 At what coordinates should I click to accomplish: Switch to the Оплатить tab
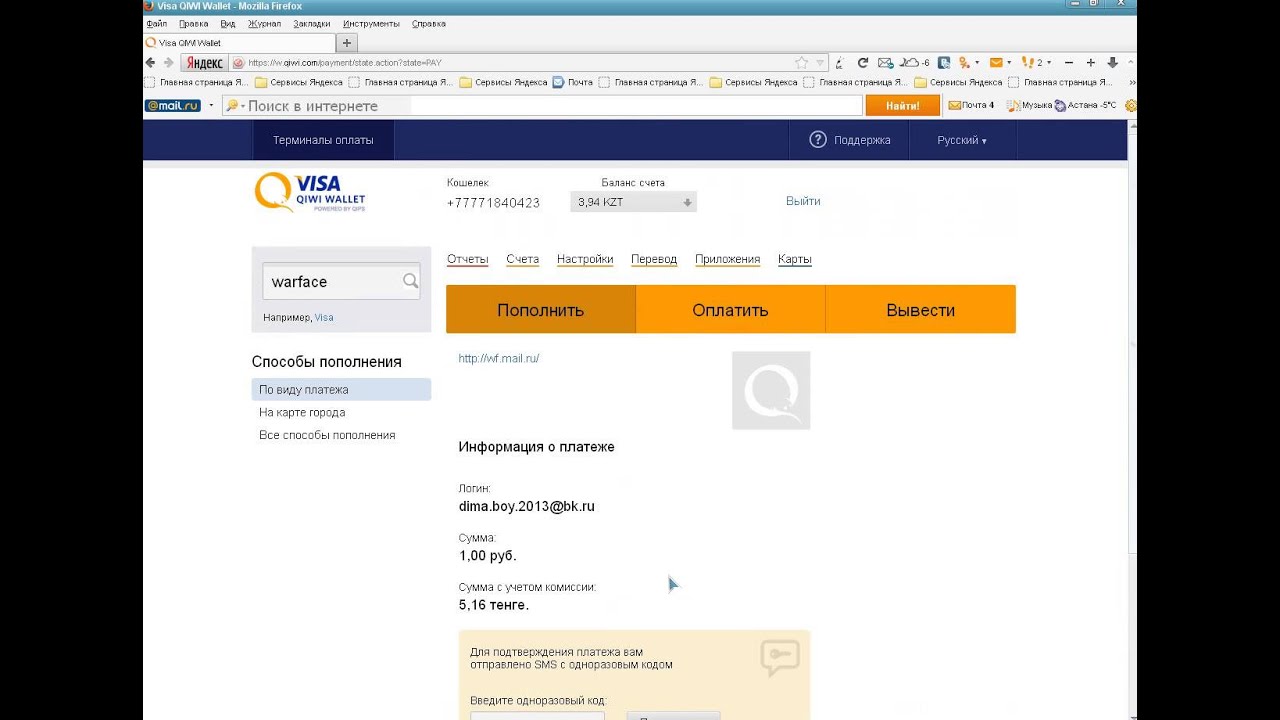click(730, 310)
